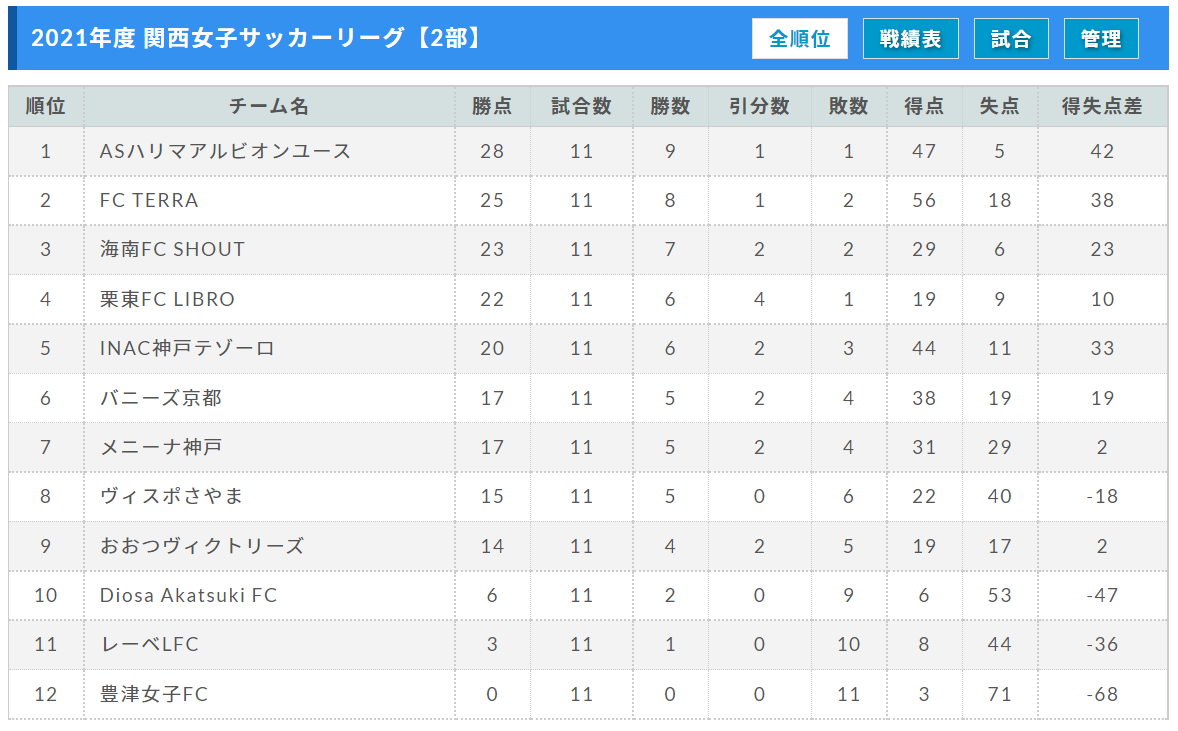Screen dimensions: 1178x731
Task: Select team FC TERRA
Action: [x=149, y=201]
